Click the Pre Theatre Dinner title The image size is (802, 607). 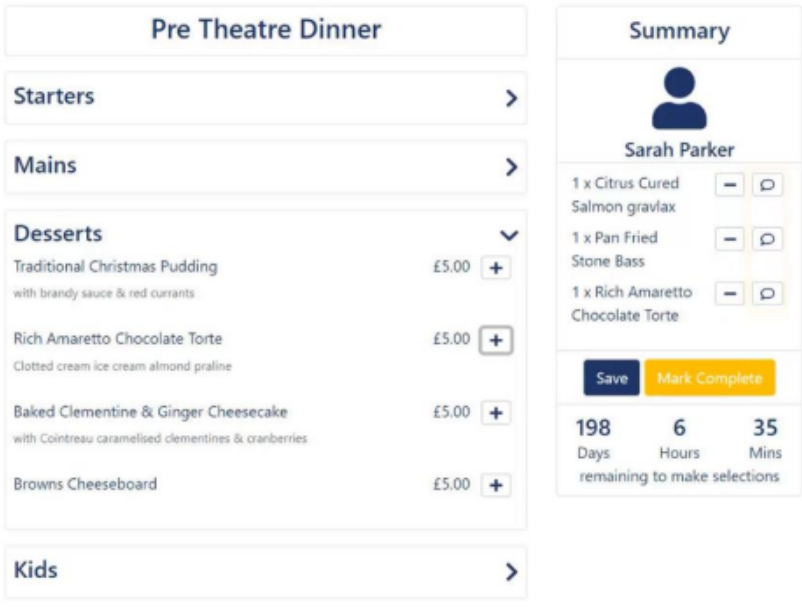click(266, 30)
